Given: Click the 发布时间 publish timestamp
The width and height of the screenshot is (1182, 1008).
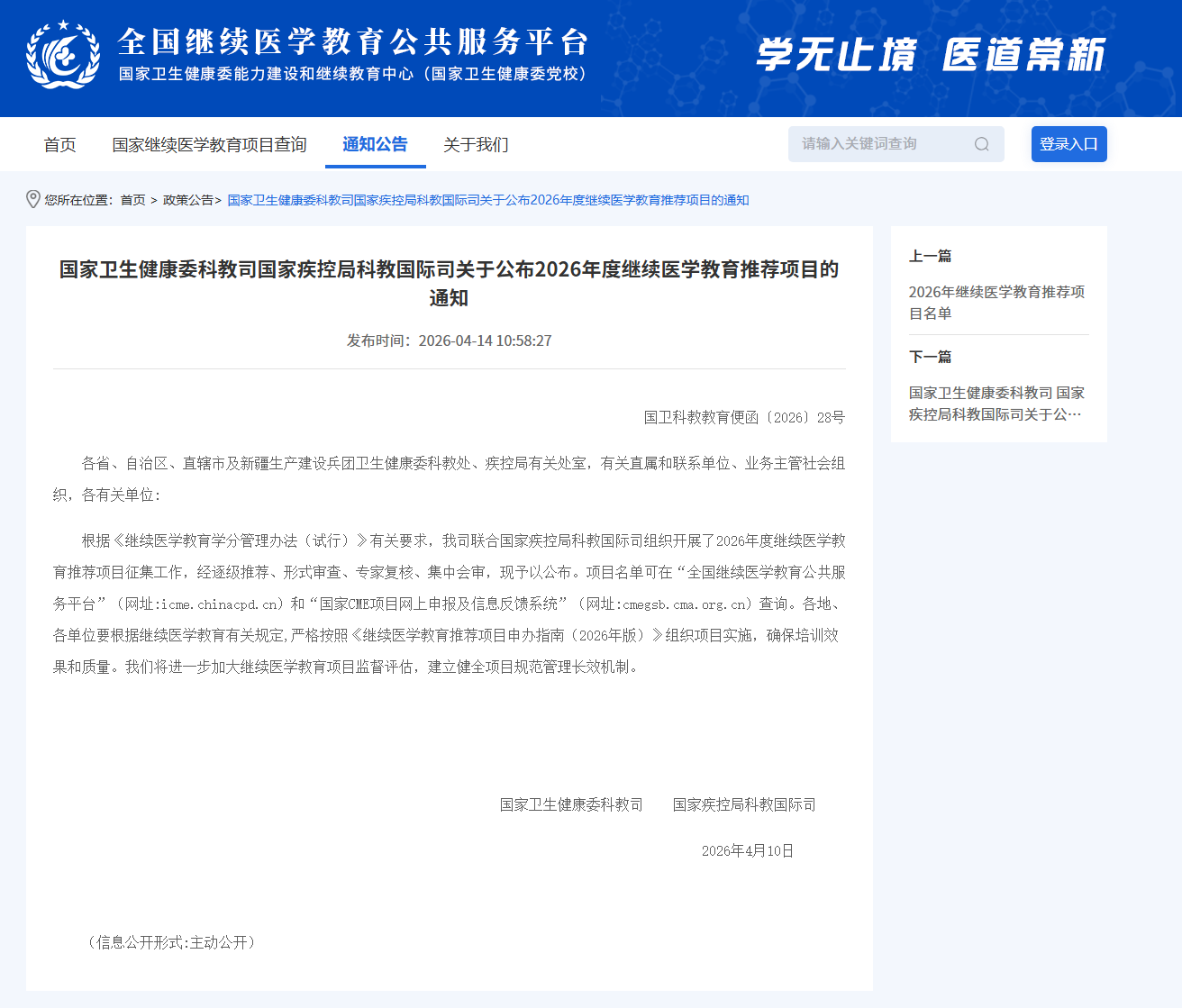Looking at the screenshot, I should tap(449, 341).
